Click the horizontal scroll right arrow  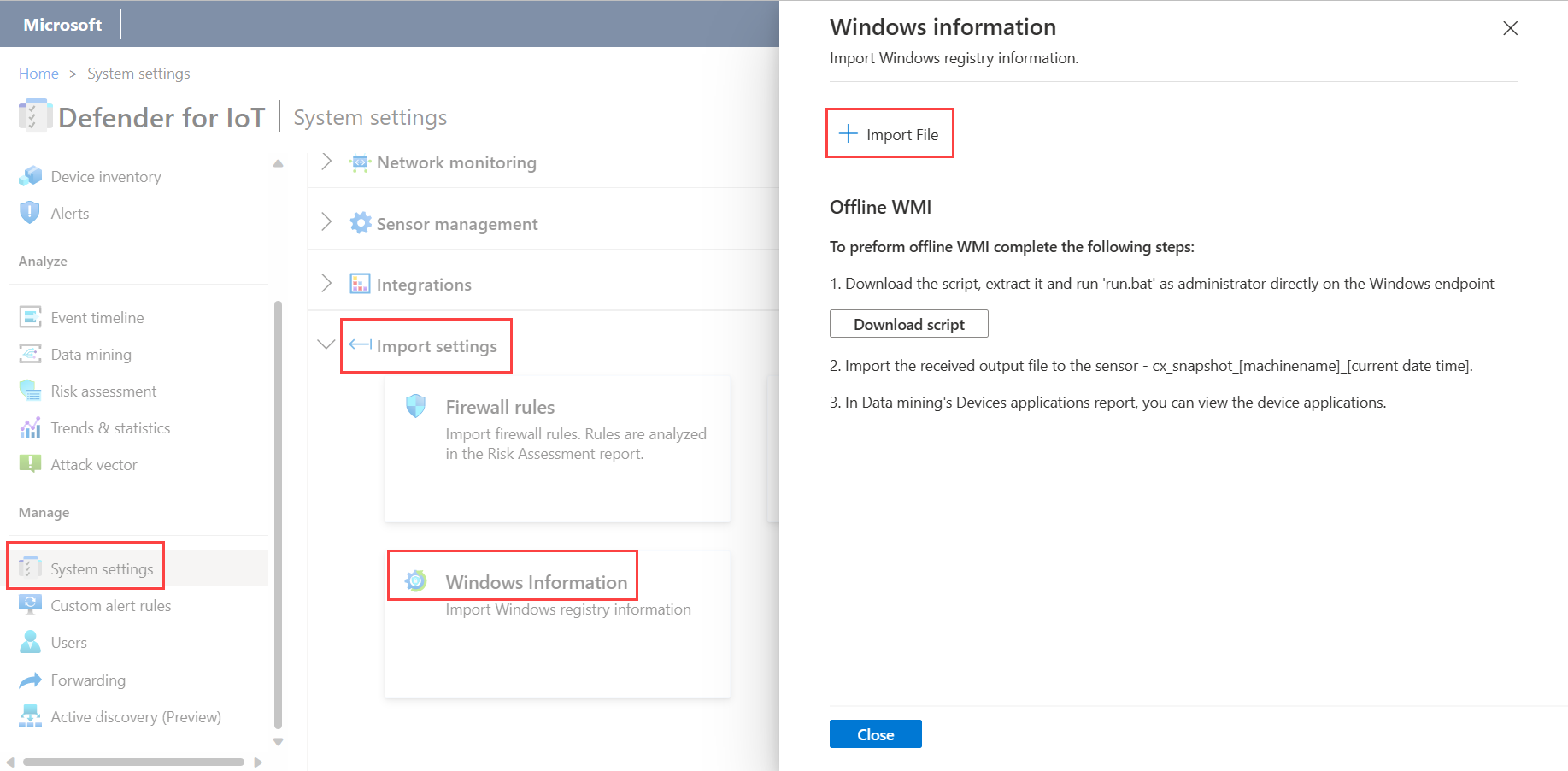(x=258, y=762)
